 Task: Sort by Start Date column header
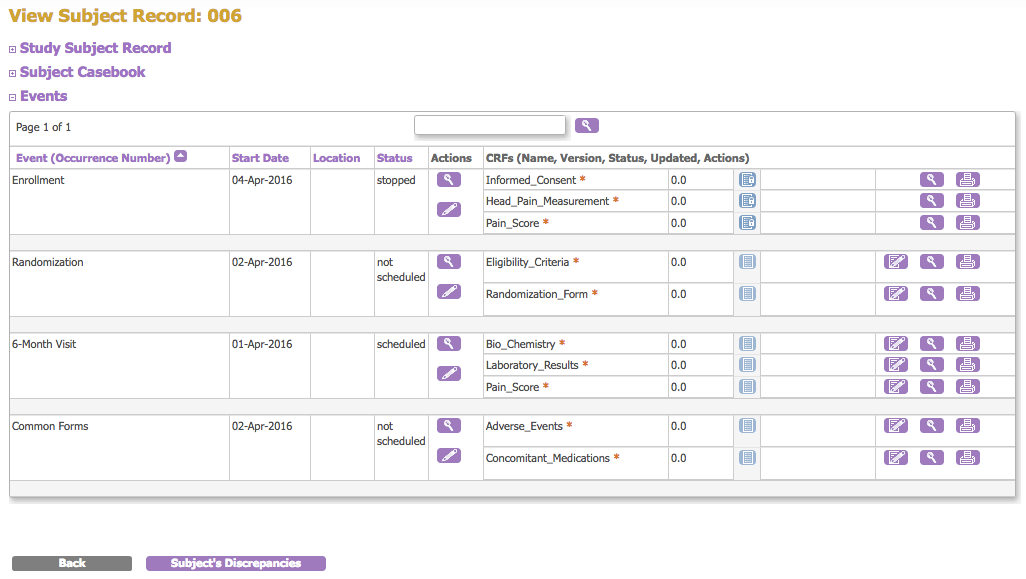tap(260, 158)
